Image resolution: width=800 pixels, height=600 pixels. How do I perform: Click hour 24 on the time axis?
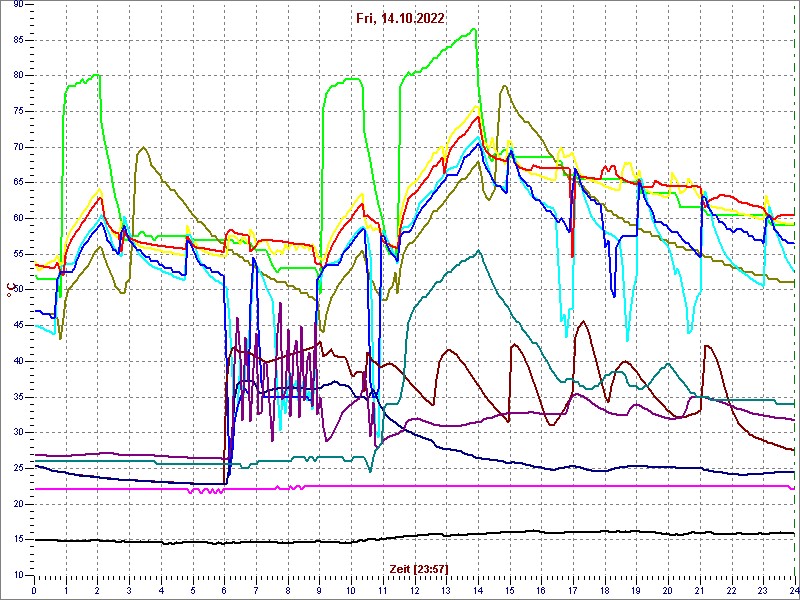pyautogui.click(x=794, y=590)
